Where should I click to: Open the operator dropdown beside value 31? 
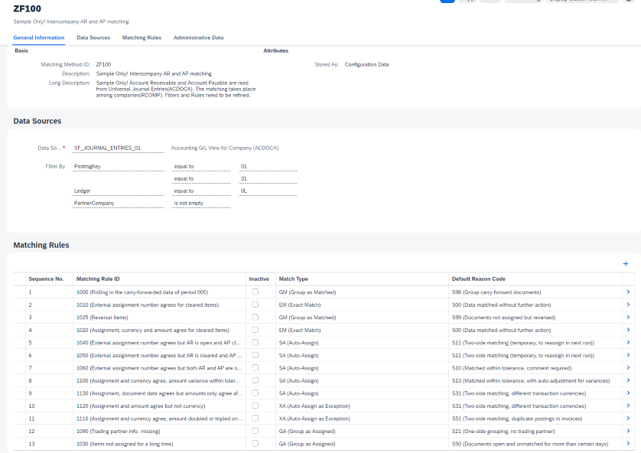(201, 179)
